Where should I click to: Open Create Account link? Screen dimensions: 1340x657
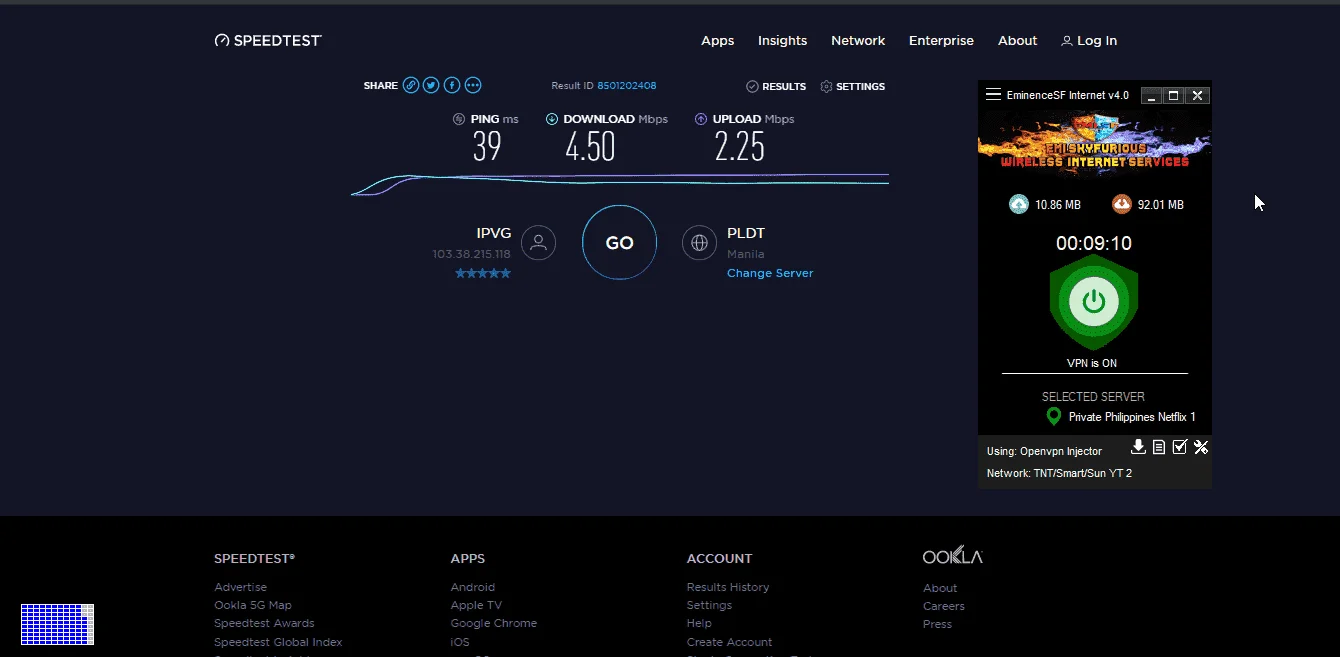(x=729, y=642)
